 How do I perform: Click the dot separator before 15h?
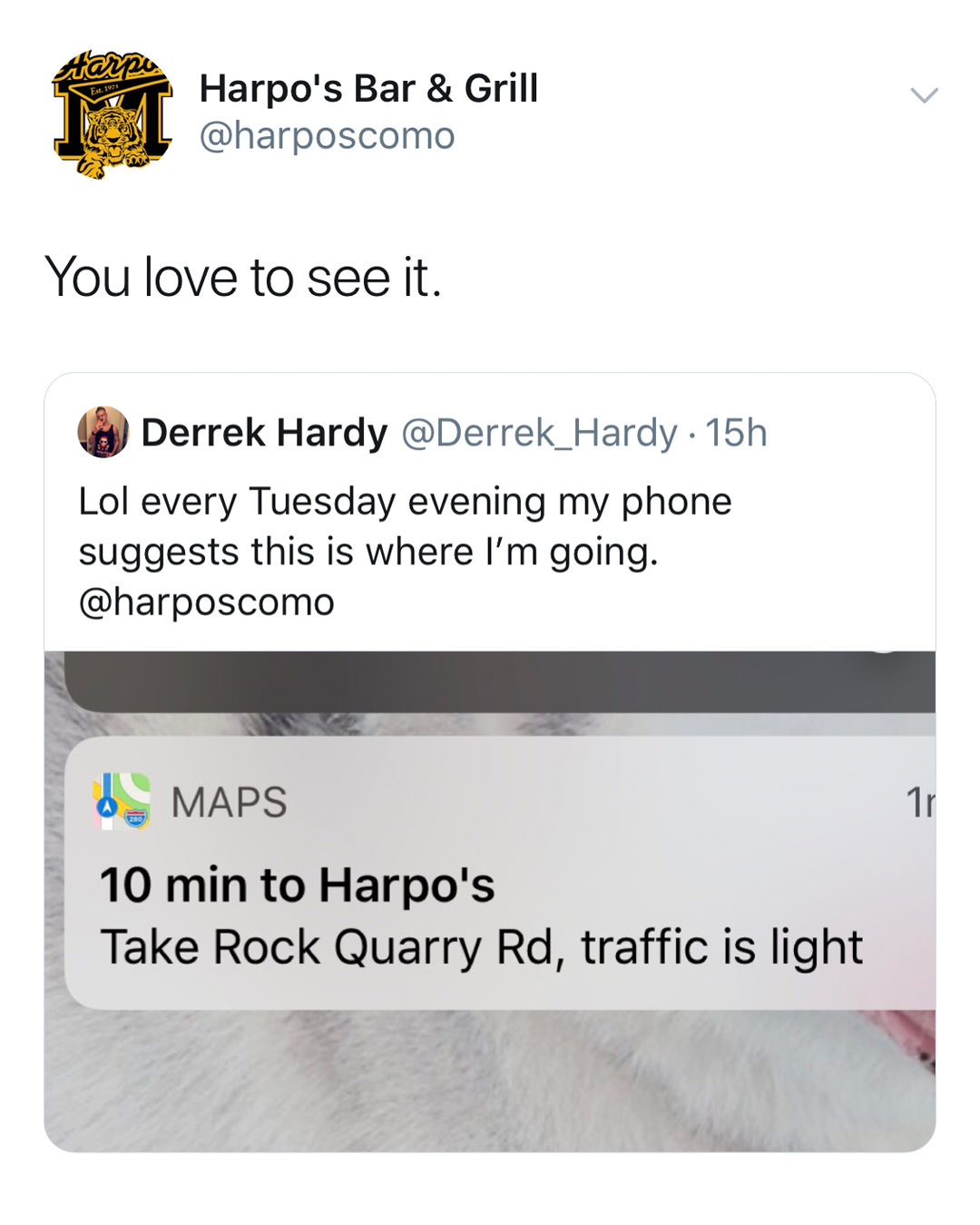tap(691, 434)
